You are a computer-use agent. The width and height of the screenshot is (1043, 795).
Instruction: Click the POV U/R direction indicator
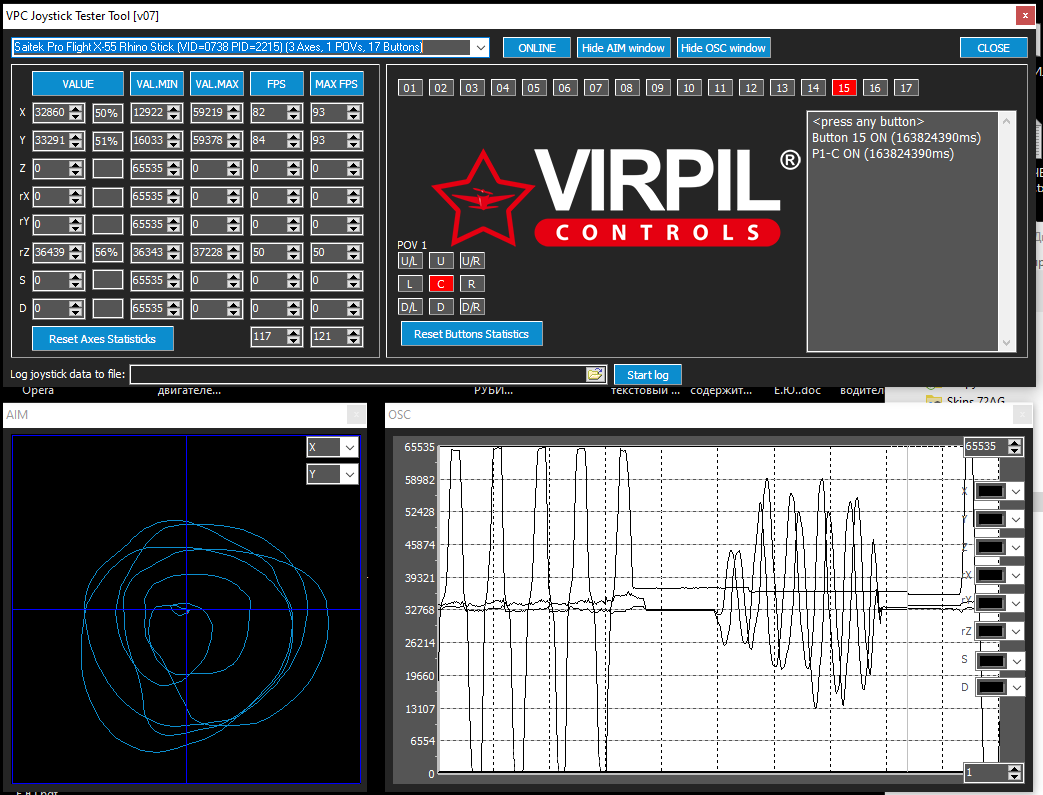point(472,261)
